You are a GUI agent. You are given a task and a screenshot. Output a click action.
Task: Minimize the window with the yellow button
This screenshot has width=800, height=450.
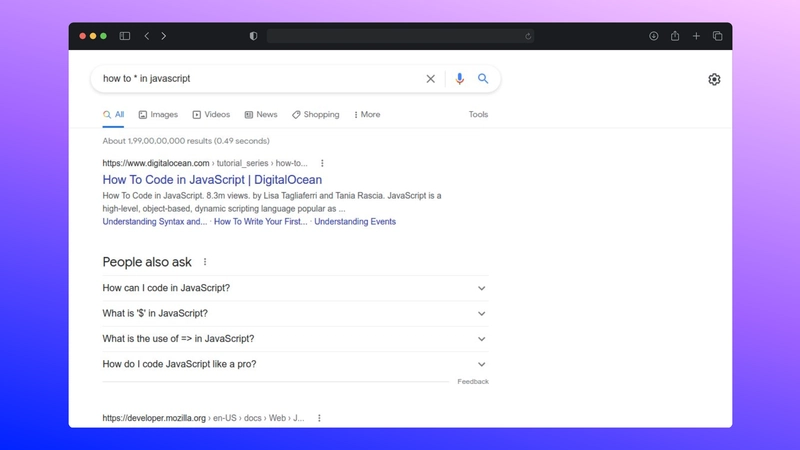coord(93,36)
